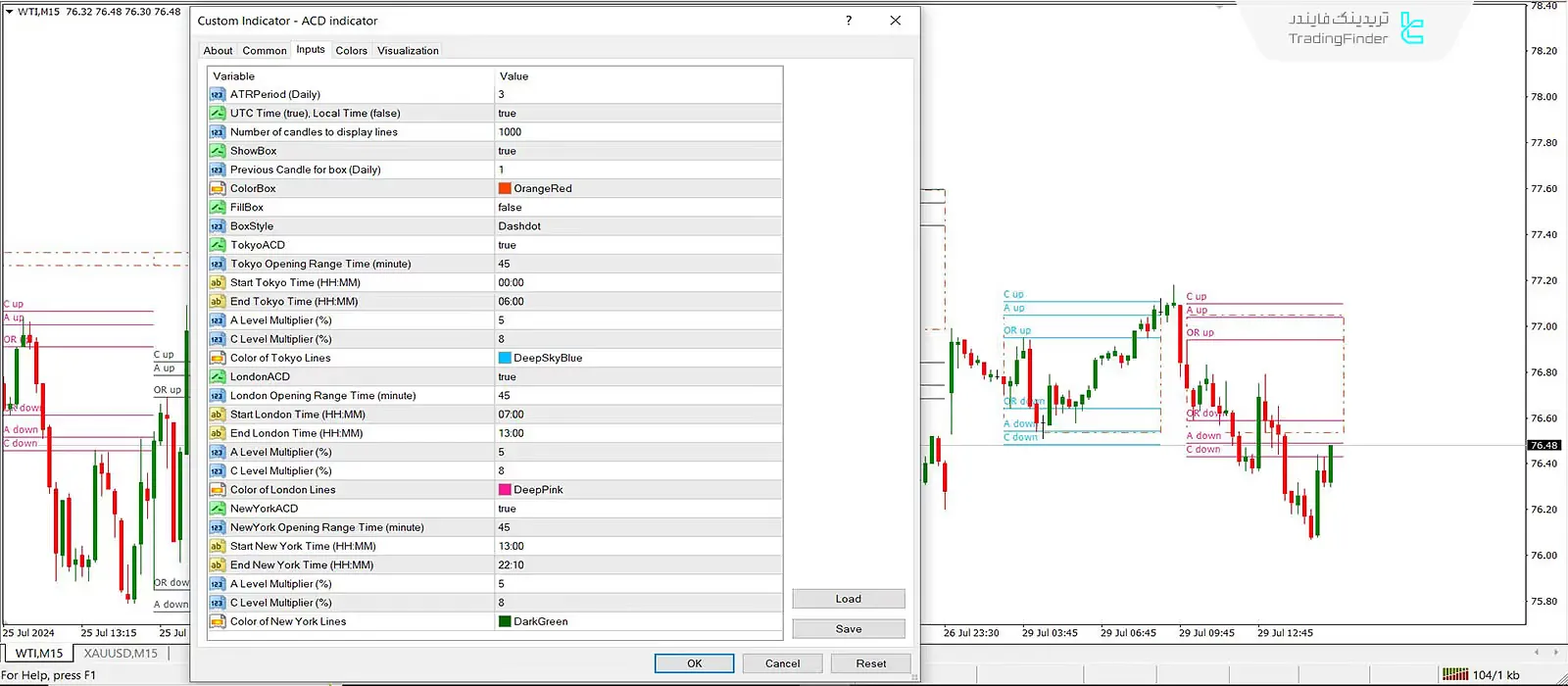The width and height of the screenshot is (1568, 686).
Task: Click the chart dropdown triangle beside WTI,M15
Action: click(9, 12)
